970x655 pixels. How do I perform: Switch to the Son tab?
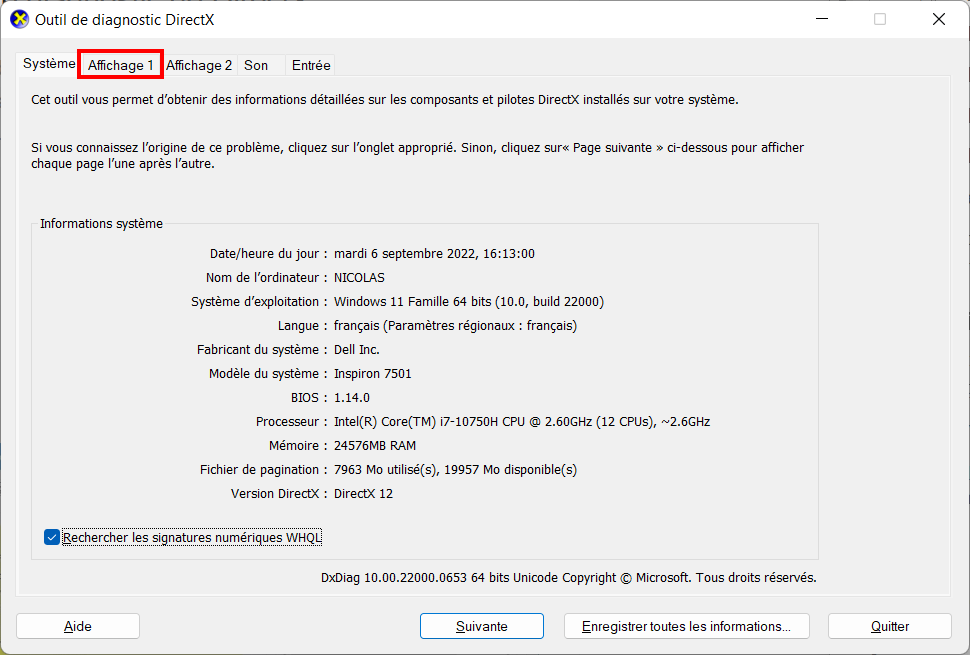click(x=256, y=65)
